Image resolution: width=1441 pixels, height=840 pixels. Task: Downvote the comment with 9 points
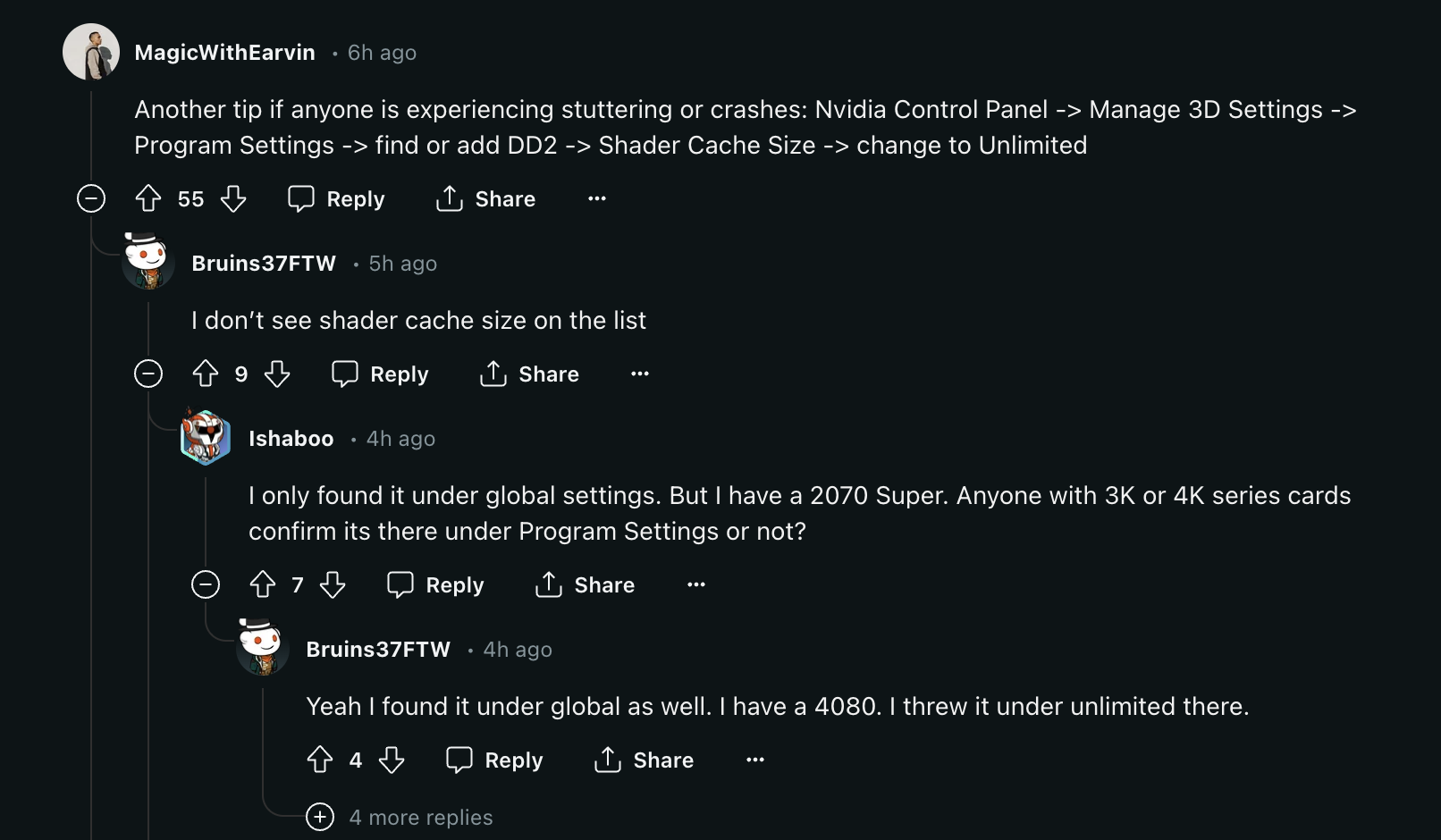[x=277, y=374]
